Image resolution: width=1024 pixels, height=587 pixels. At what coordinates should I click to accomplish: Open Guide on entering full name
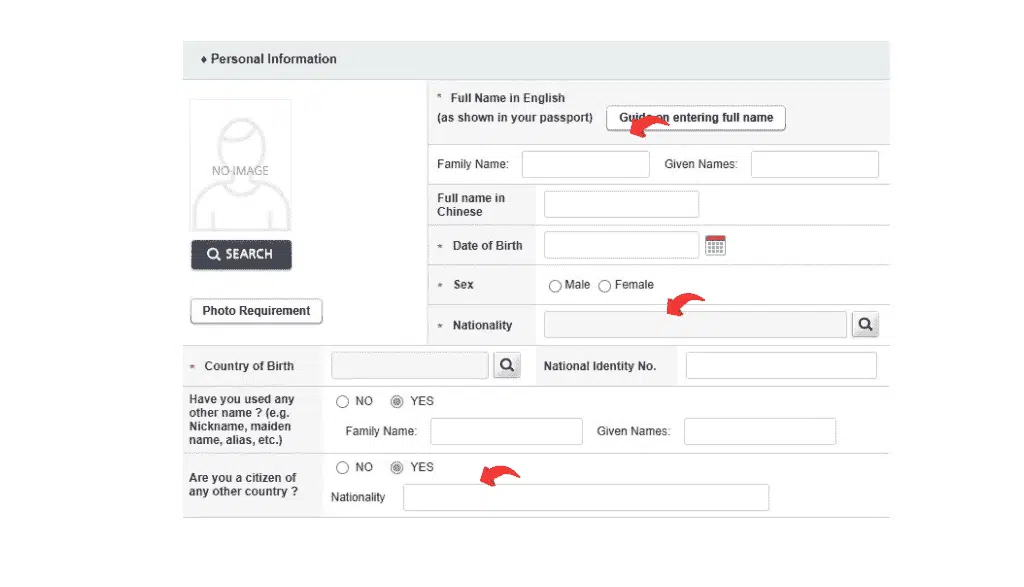[x=696, y=118]
